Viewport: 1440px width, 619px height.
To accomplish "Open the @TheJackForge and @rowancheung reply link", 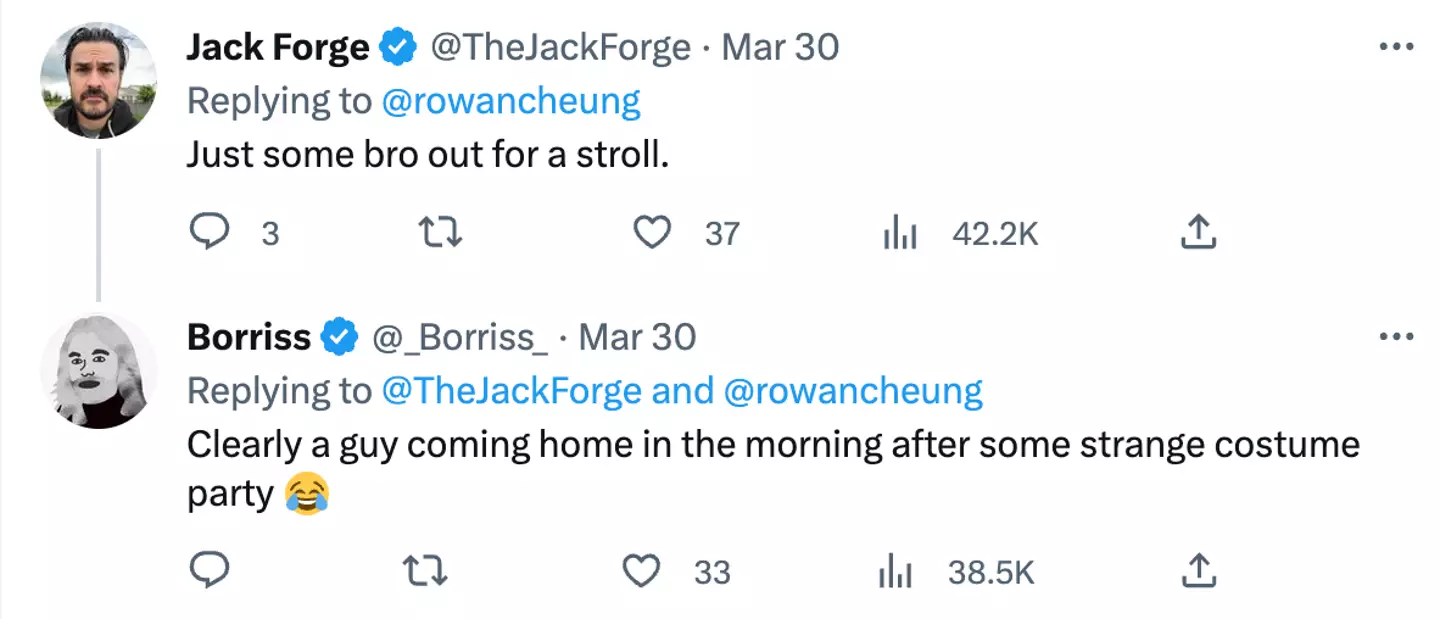I will 682,391.
